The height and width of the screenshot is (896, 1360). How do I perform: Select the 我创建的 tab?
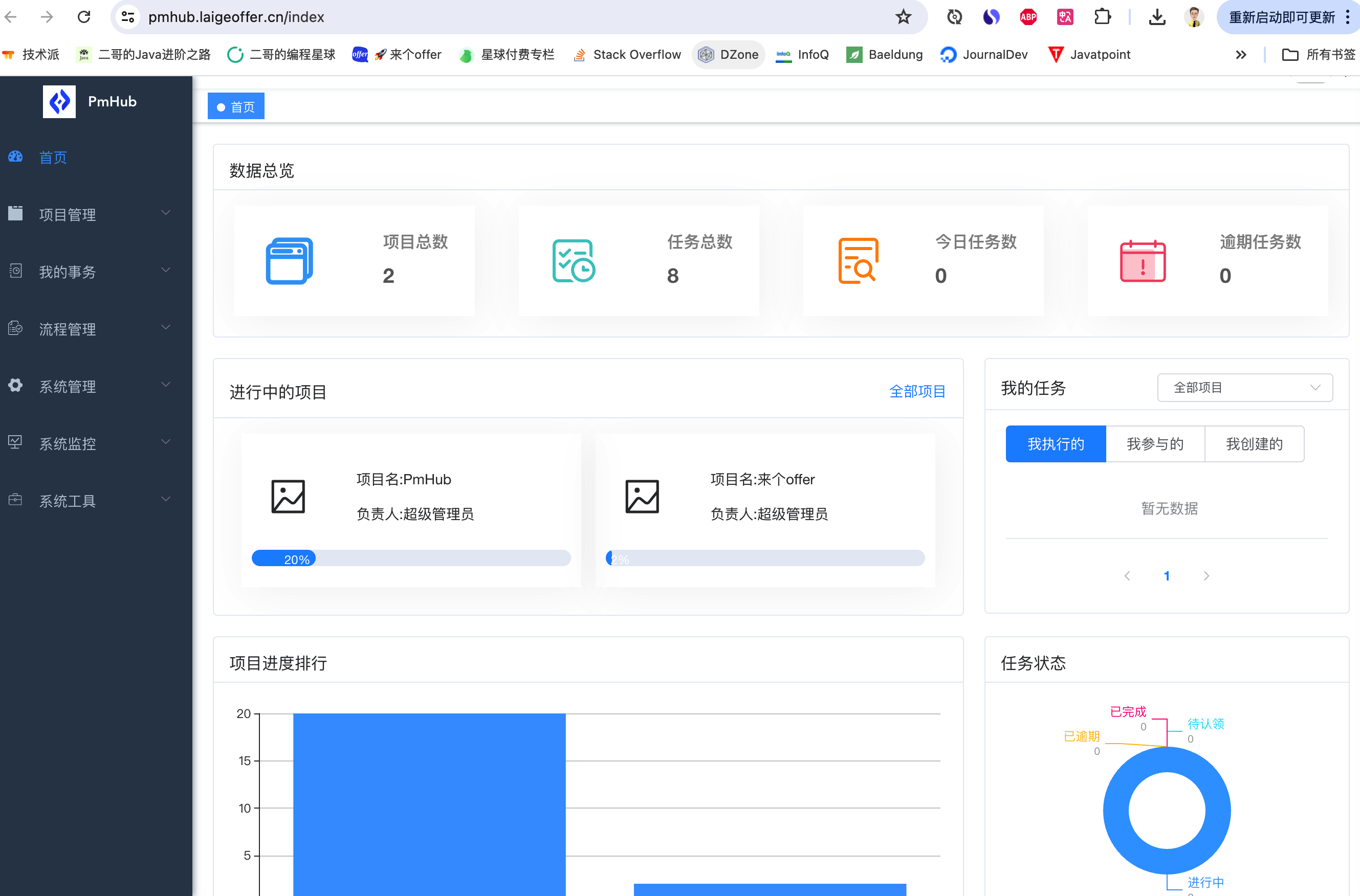(x=1254, y=444)
